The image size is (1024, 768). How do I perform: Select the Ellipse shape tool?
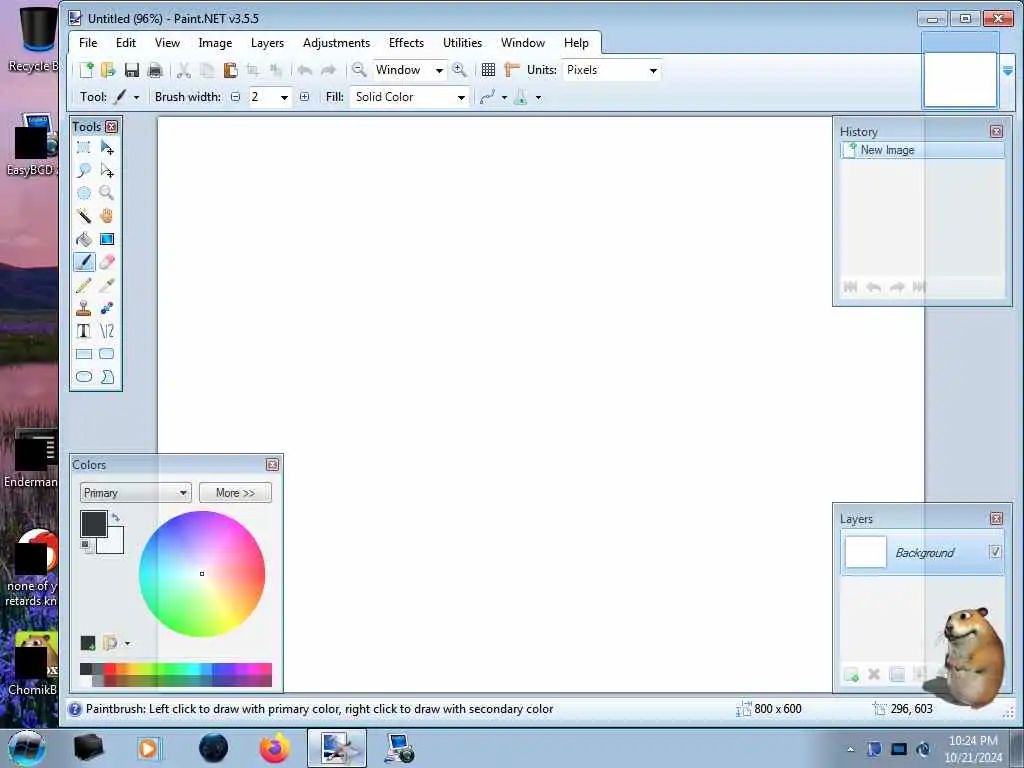click(x=84, y=377)
